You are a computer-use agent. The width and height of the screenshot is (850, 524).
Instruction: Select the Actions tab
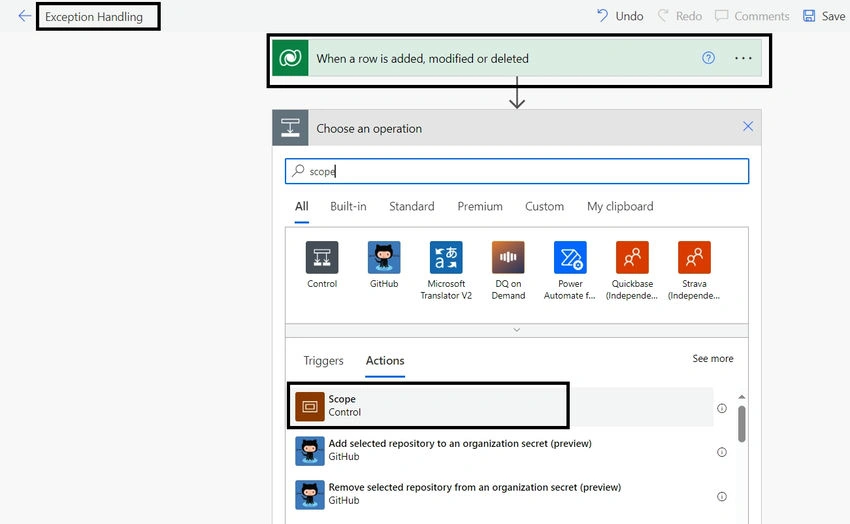pos(385,361)
